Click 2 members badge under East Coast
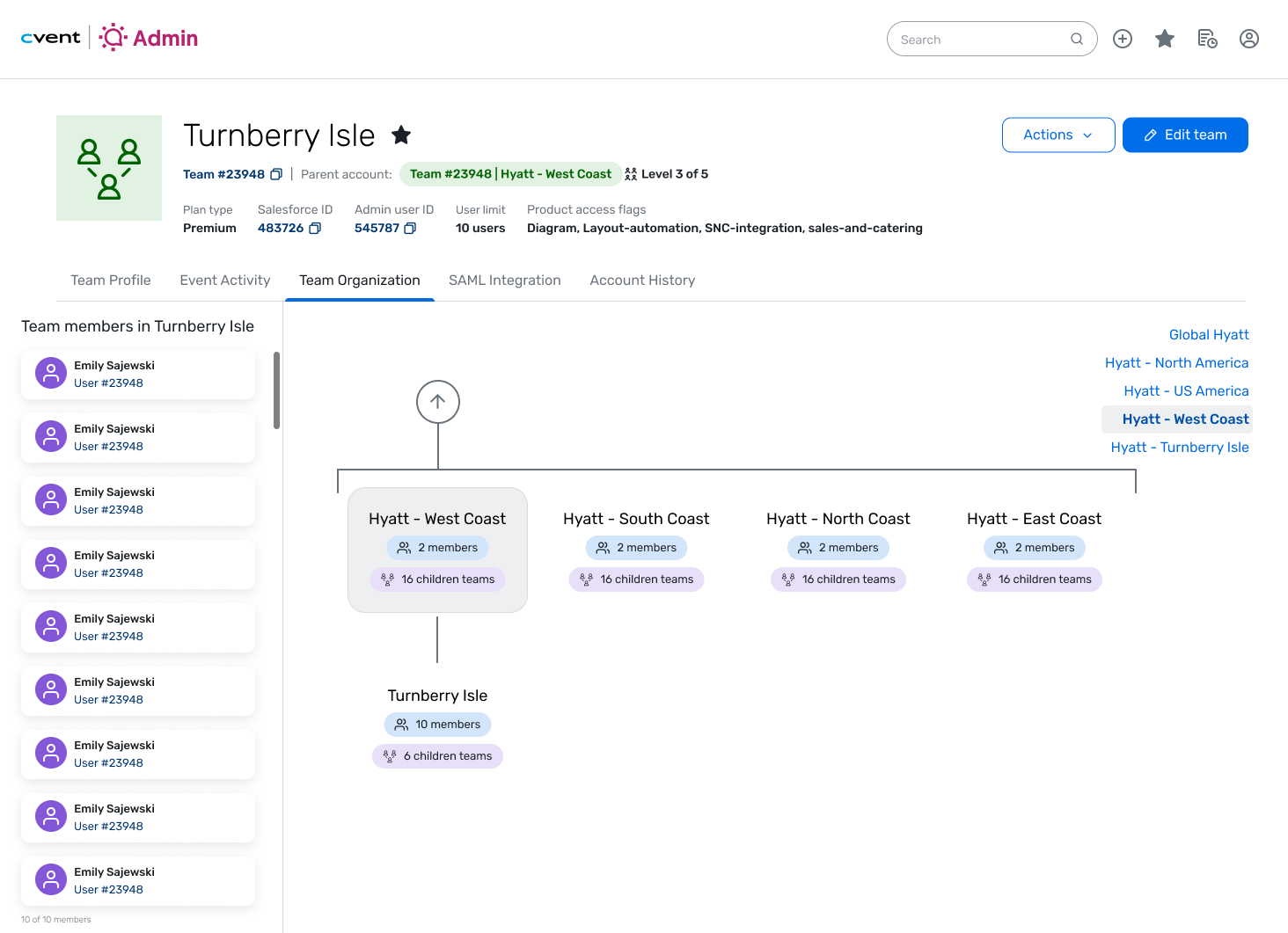 coord(1035,548)
